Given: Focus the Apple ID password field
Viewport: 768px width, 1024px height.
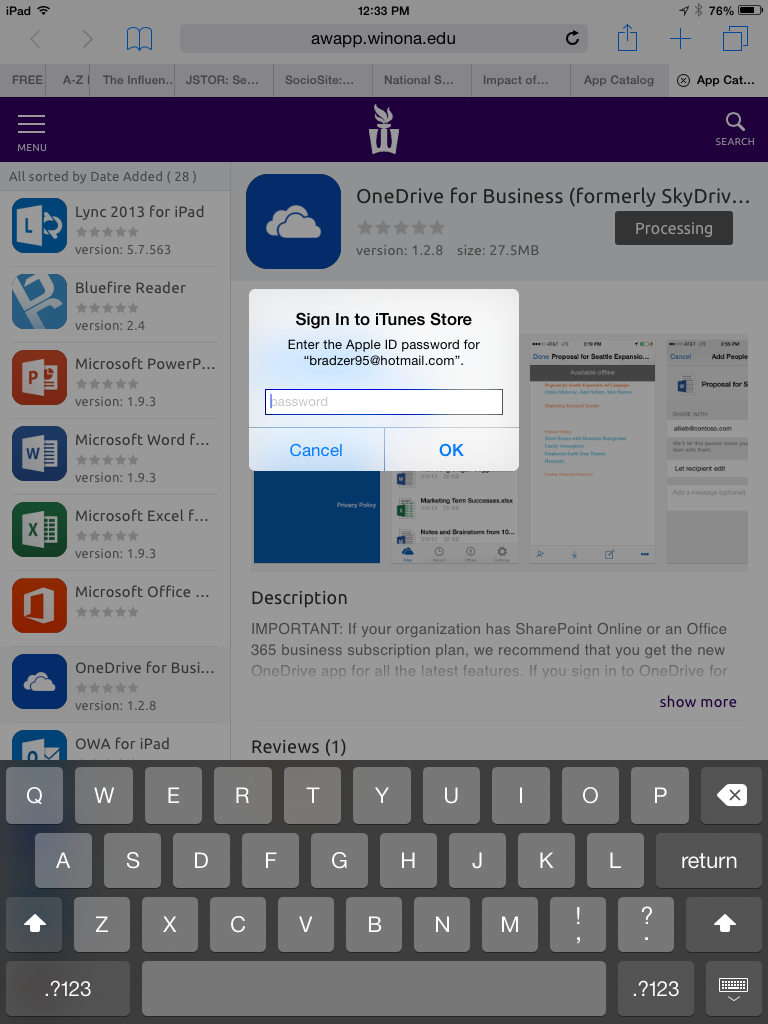Looking at the screenshot, I should click(384, 402).
